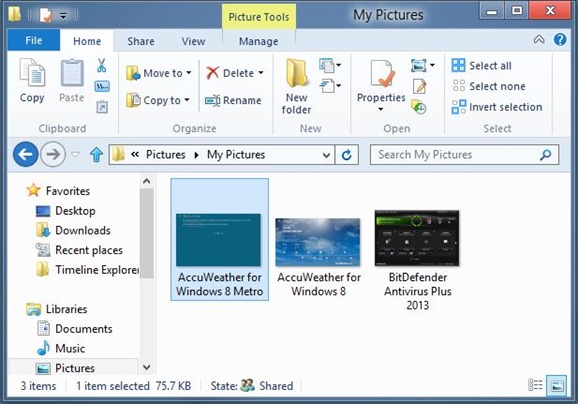
Task: Expand the Open picture dropdown arrow
Action: (432, 66)
